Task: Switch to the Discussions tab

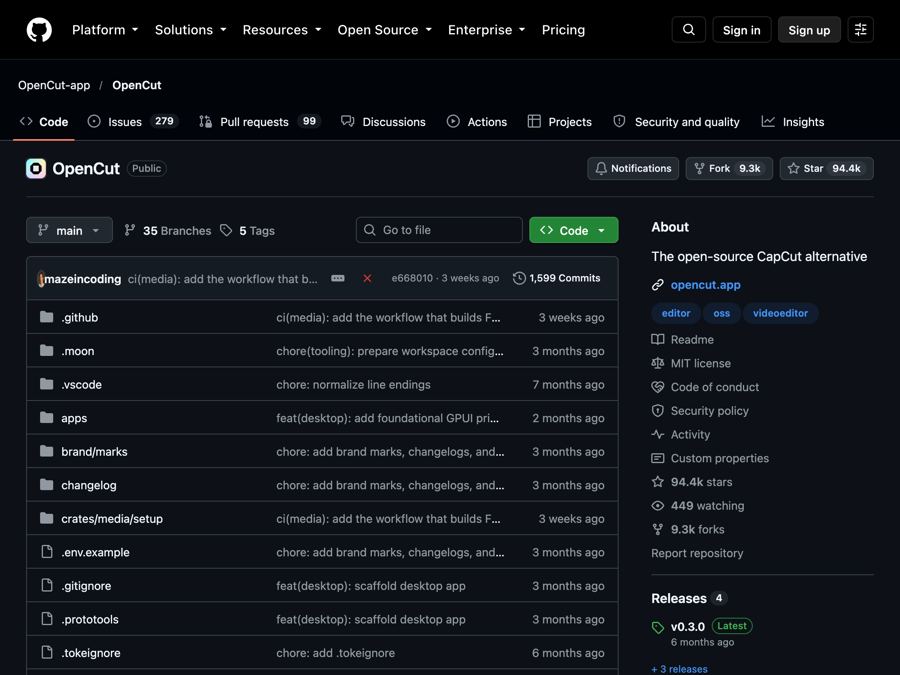Action: point(383,122)
